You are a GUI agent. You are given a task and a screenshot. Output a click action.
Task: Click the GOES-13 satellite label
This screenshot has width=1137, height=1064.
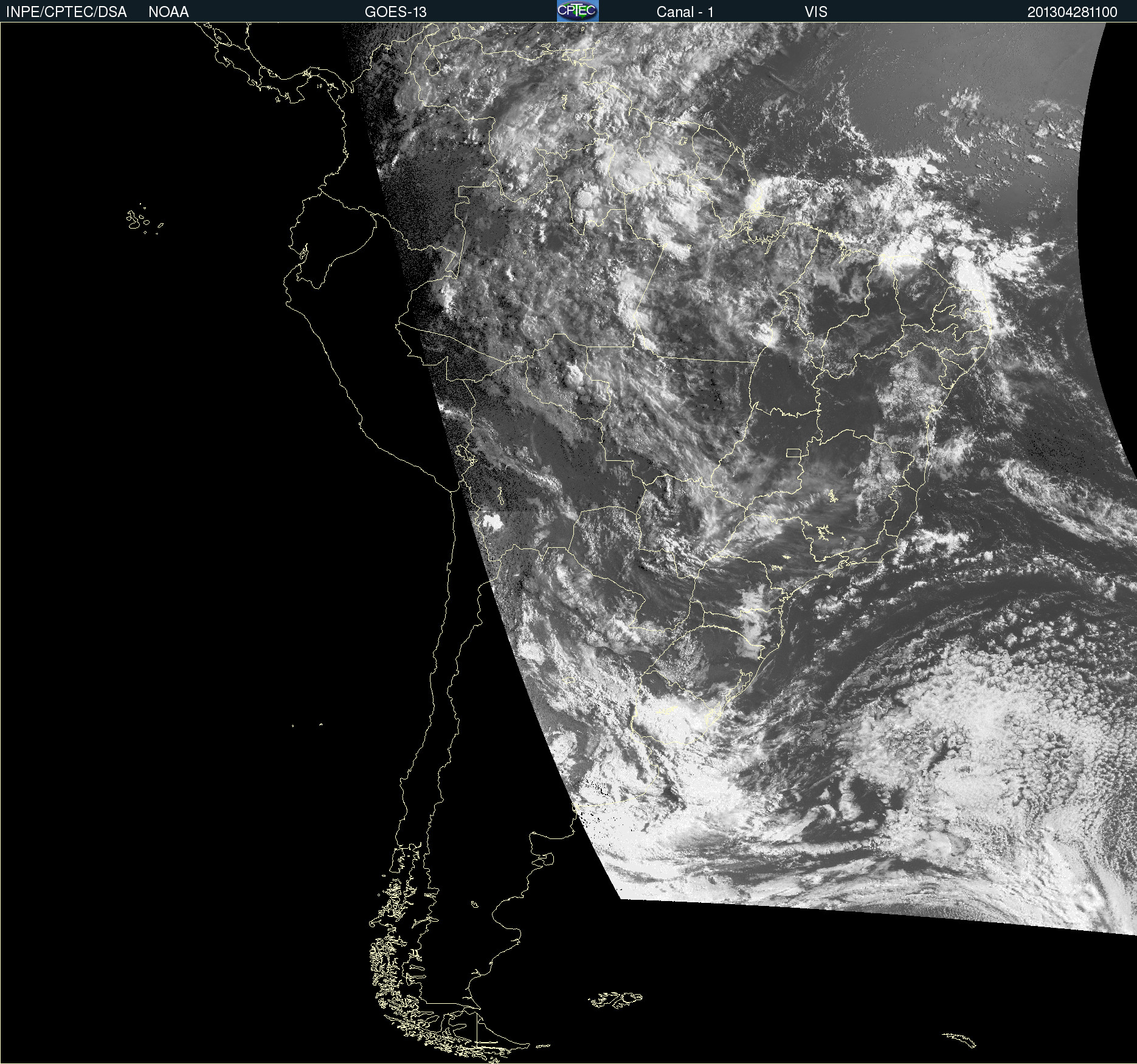coord(396,12)
